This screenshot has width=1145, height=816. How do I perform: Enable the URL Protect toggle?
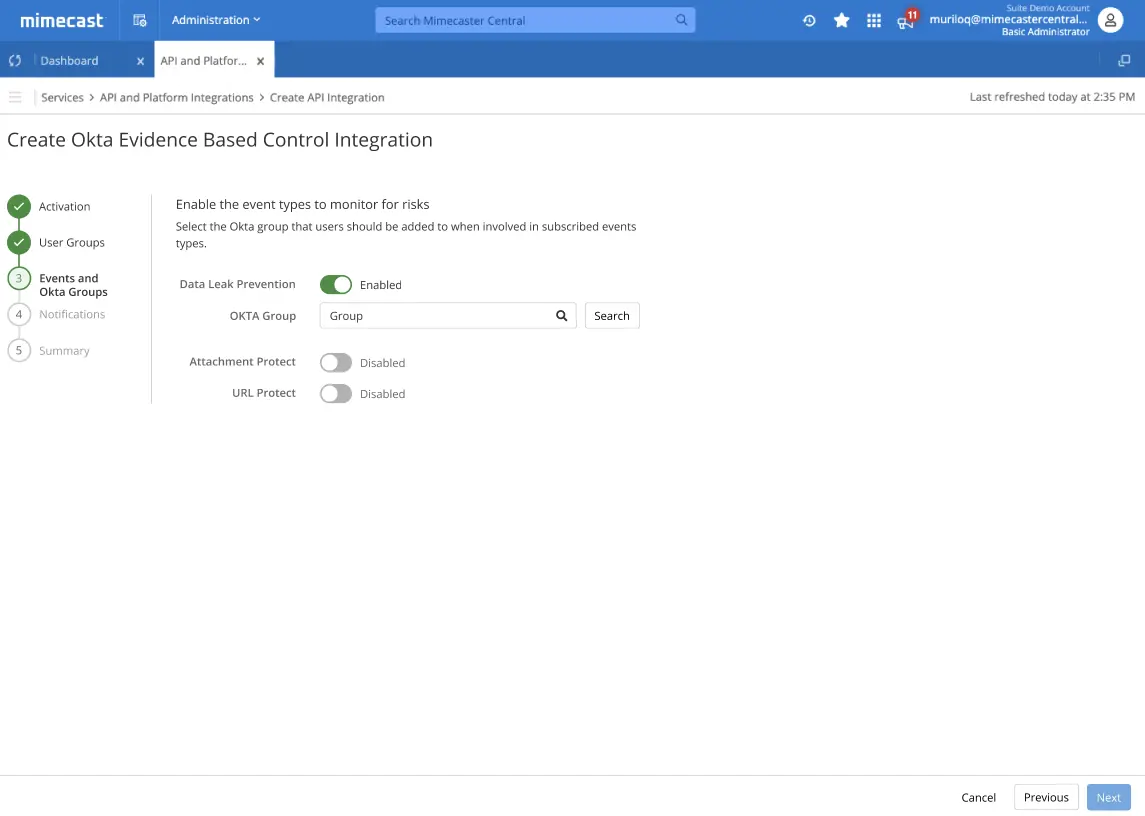coord(336,394)
